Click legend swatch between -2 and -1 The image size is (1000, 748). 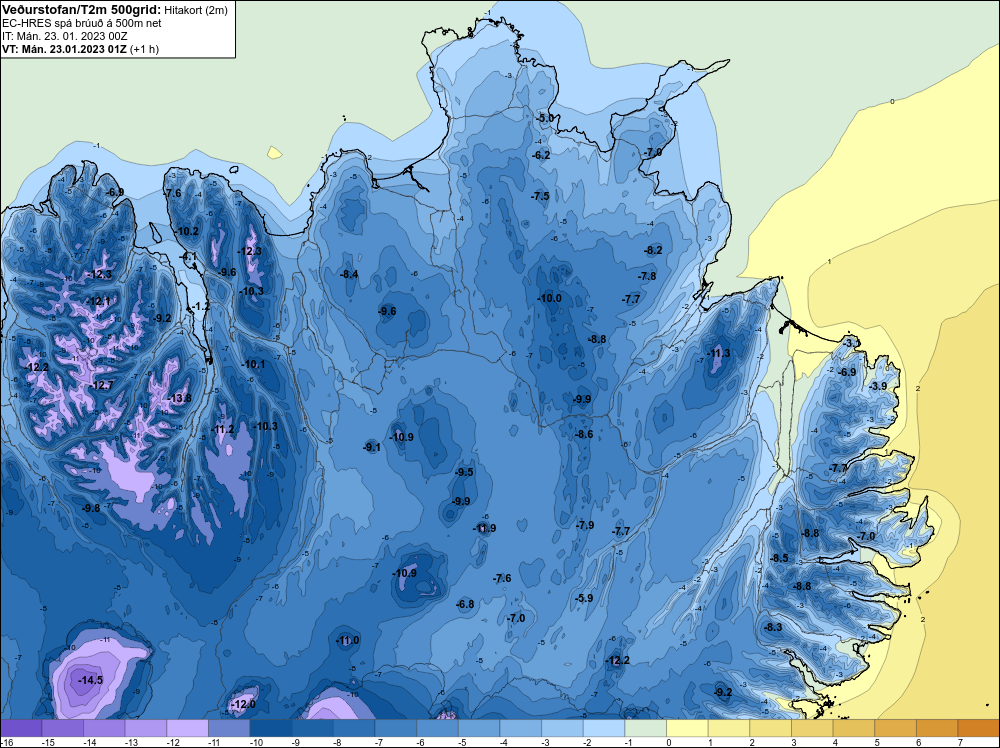(x=603, y=728)
